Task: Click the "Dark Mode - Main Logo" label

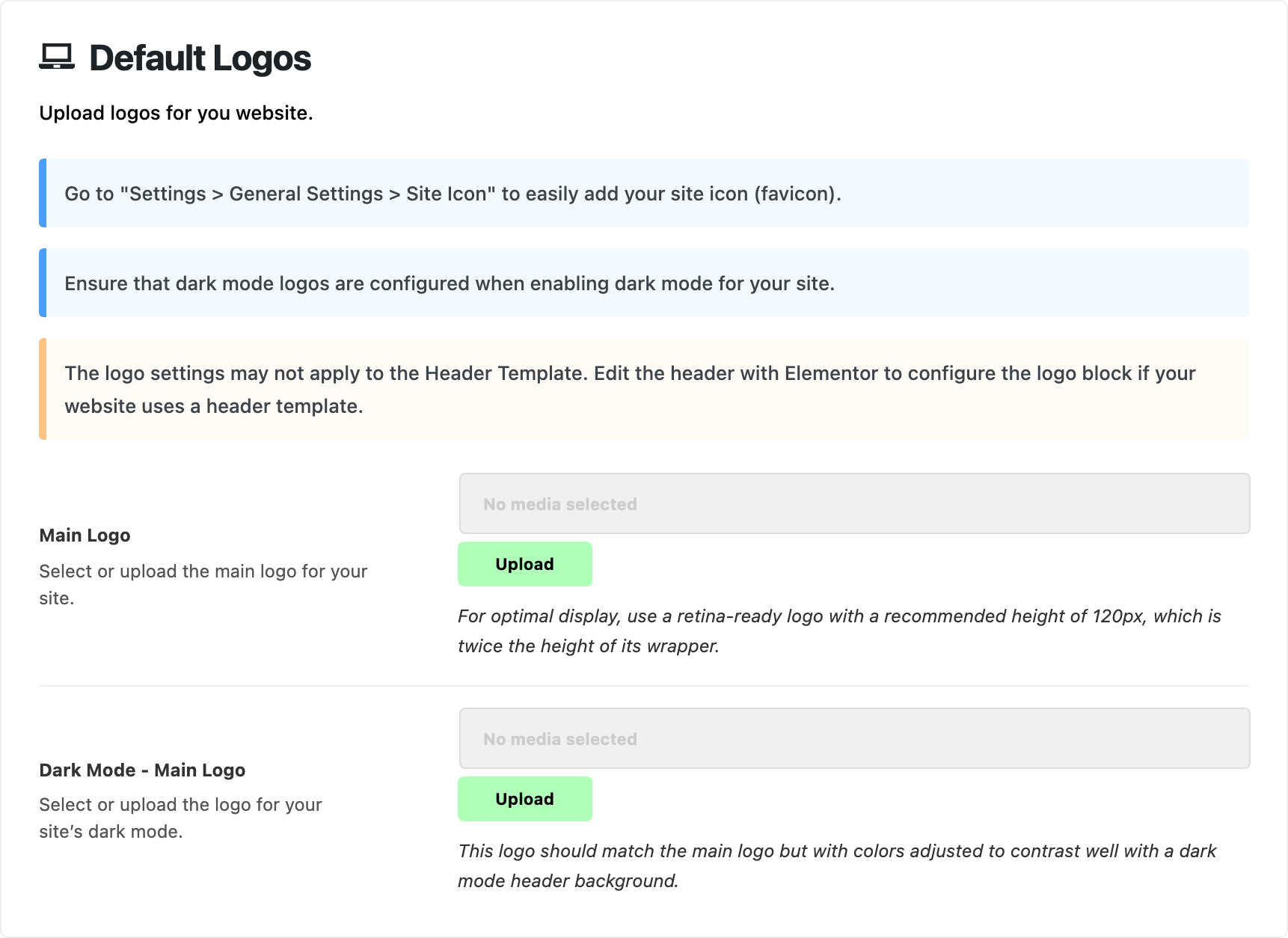Action: (x=142, y=770)
